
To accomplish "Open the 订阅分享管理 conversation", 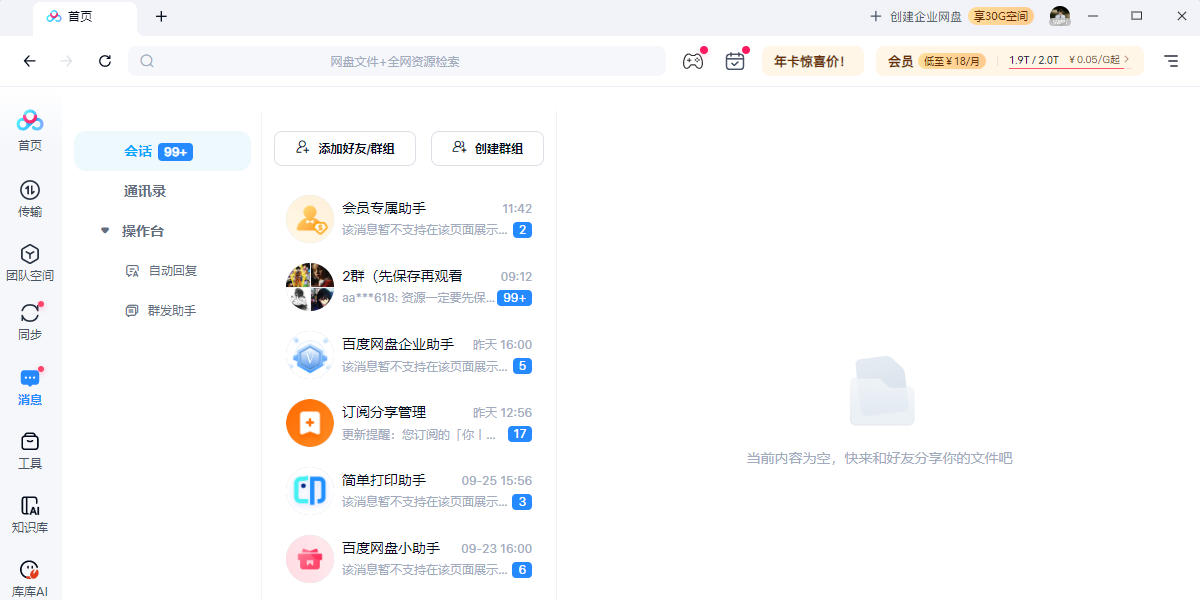I will [x=409, y=423].
